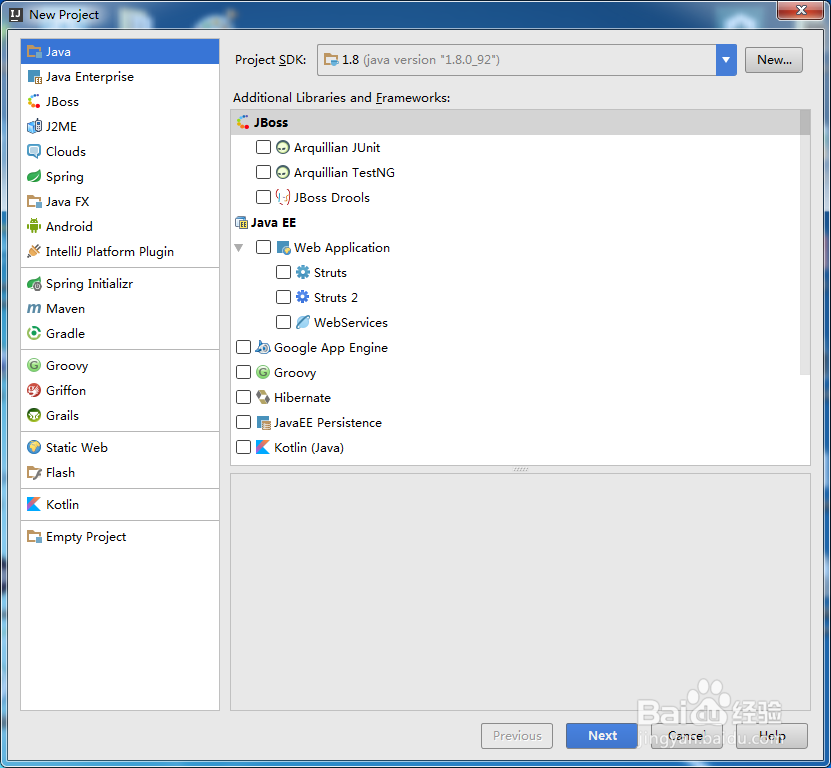The width and height of the screenshot is (831, 768).
Task: Select the J2ME project icon
Action: coord(34,126)
